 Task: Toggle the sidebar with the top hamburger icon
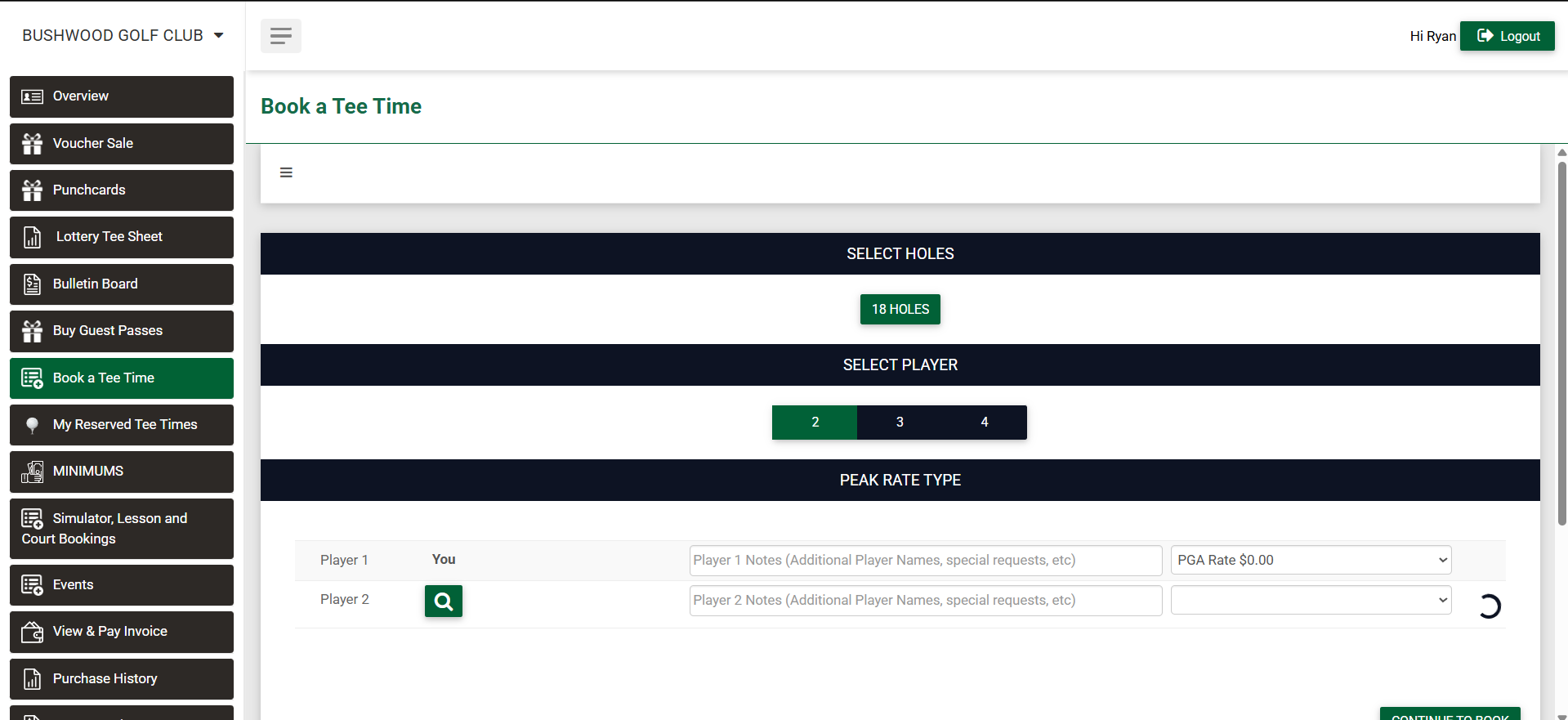(x=280, y=36)
